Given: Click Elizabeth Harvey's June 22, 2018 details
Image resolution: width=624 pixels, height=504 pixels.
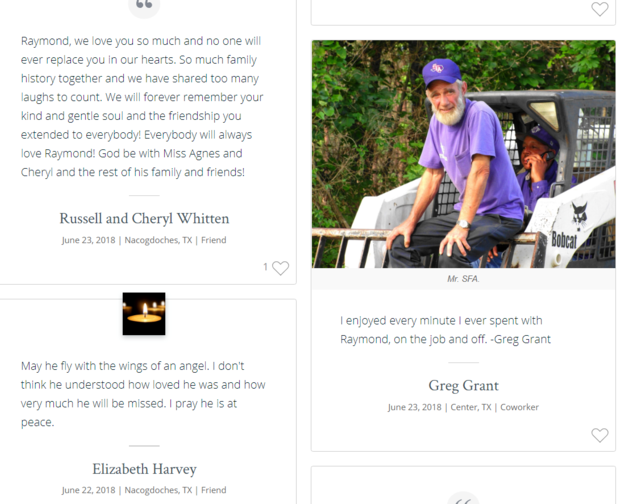Looking at the screenshot, I should point(144,490).
